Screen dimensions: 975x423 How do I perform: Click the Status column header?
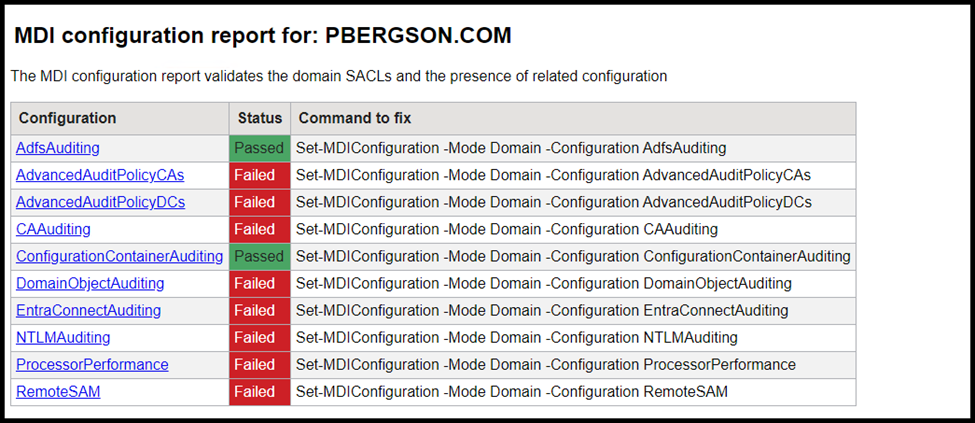pyautogui.click(x=260, y=118)
